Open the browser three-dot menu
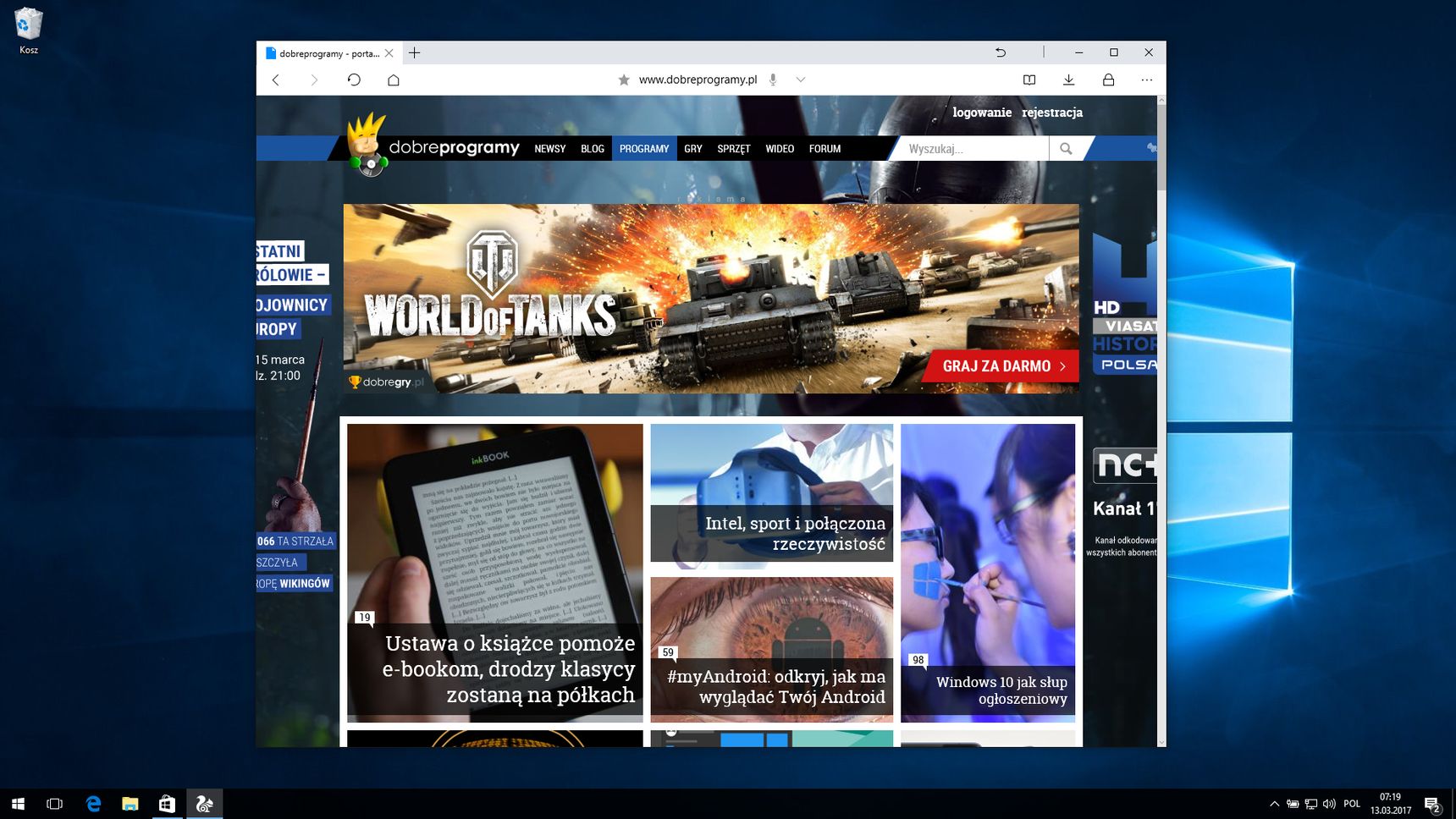 (x=1147, y=80)
